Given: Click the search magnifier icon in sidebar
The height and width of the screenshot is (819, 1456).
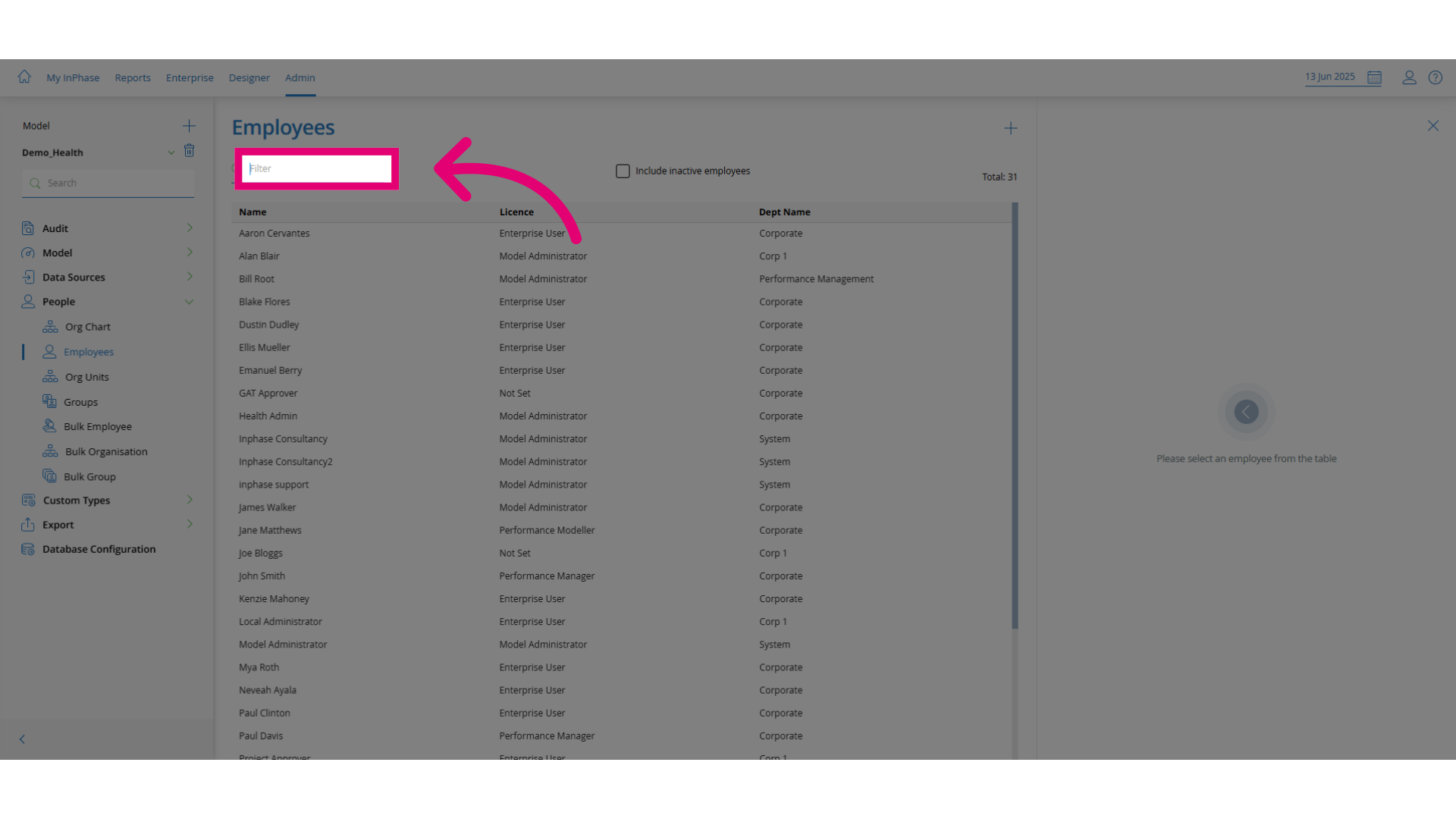Looking at the screenshot, I should click(x=35, y=183).
